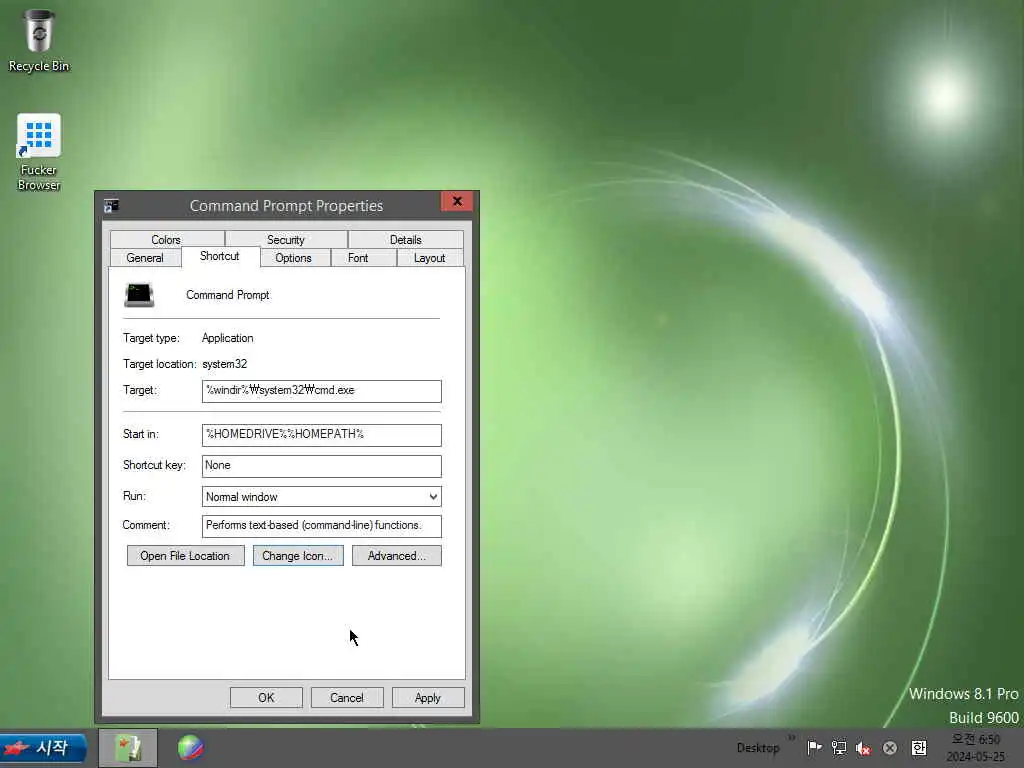Click the Change Icon... button
The image size is (1024, 768).
point(298,556)
